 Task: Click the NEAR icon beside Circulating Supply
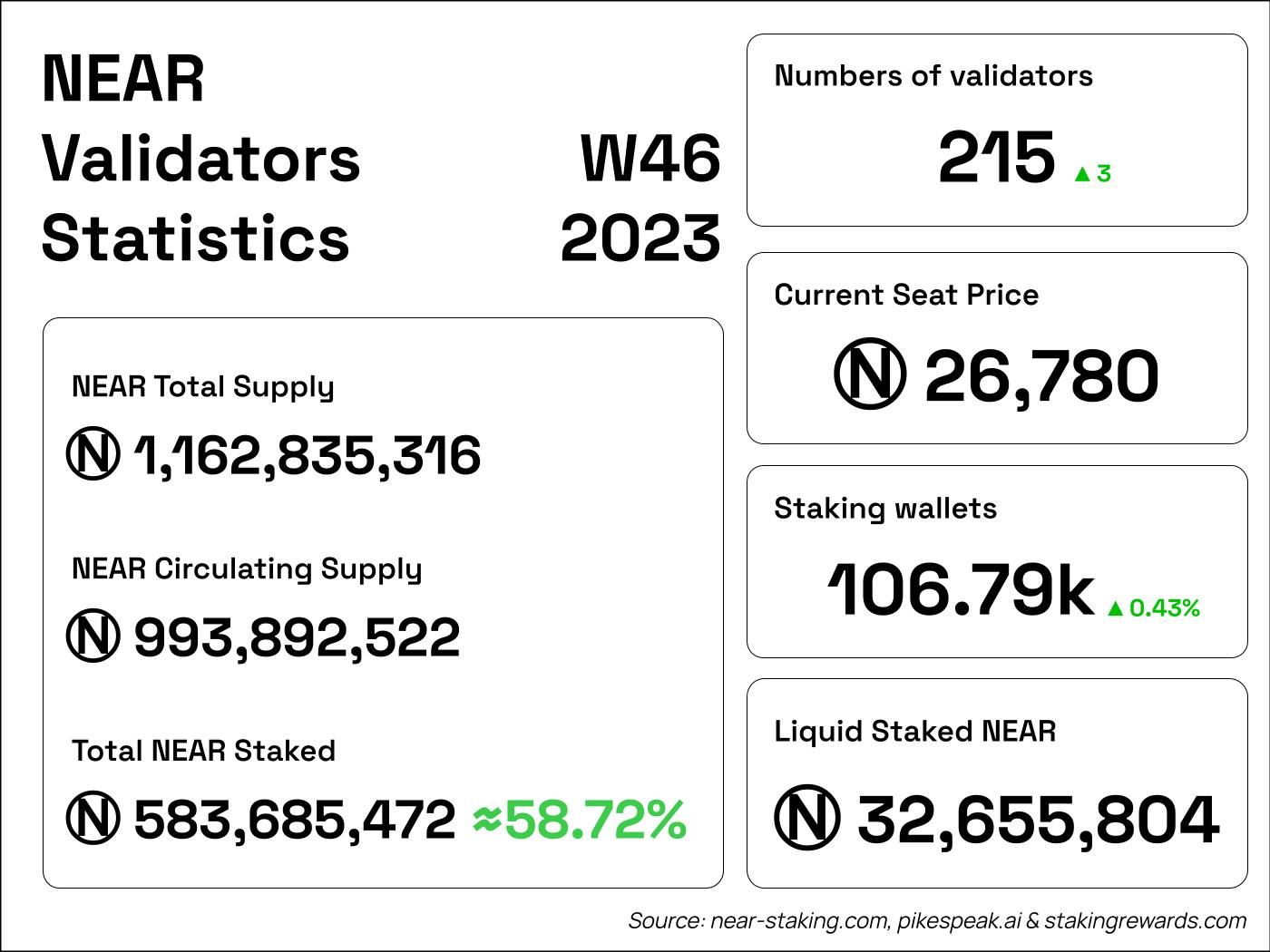point(93,636)
